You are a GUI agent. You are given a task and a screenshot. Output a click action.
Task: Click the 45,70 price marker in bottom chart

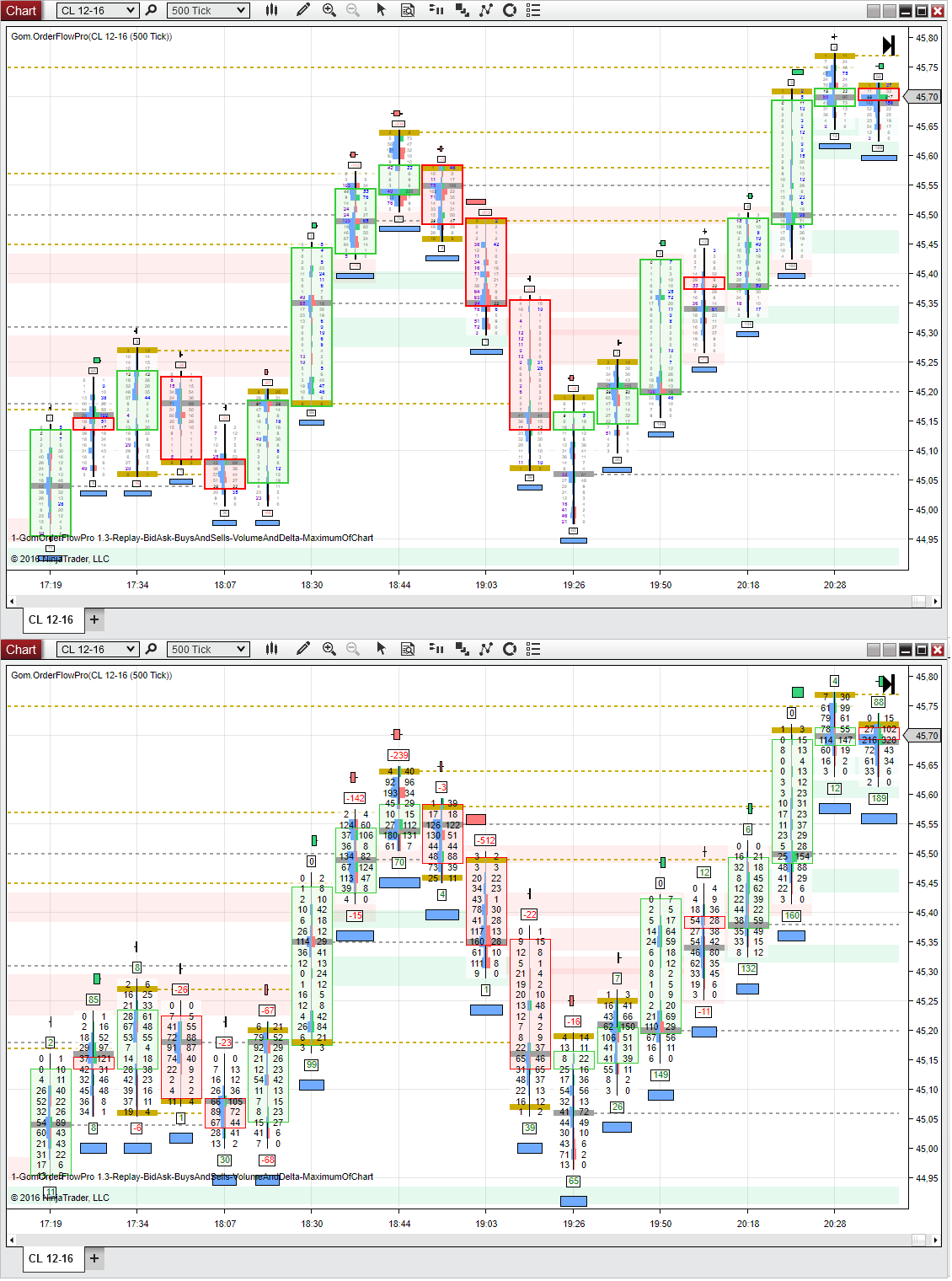(924, 736)
